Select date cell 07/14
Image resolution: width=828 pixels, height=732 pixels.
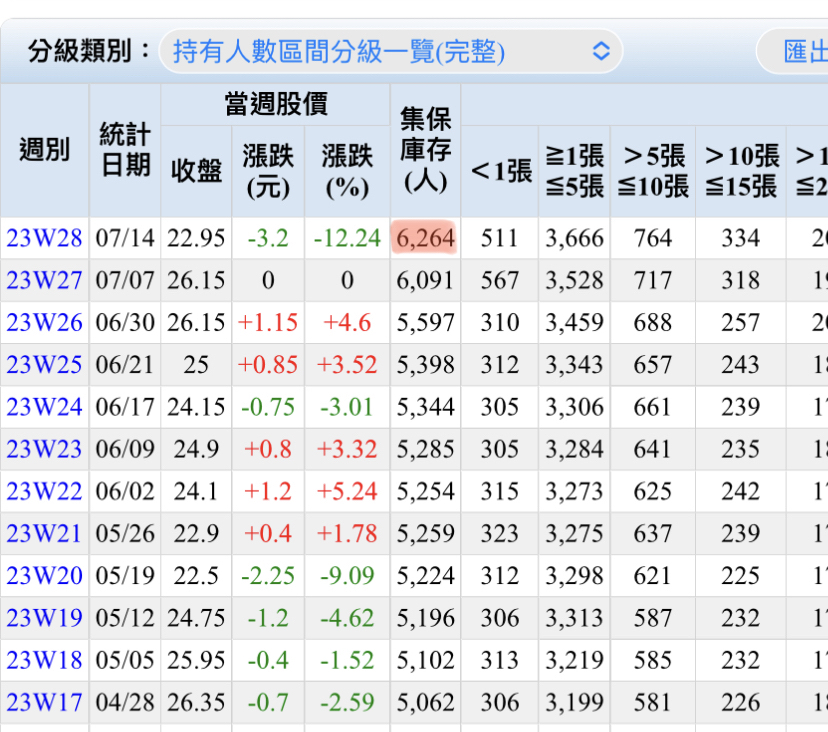125,238
